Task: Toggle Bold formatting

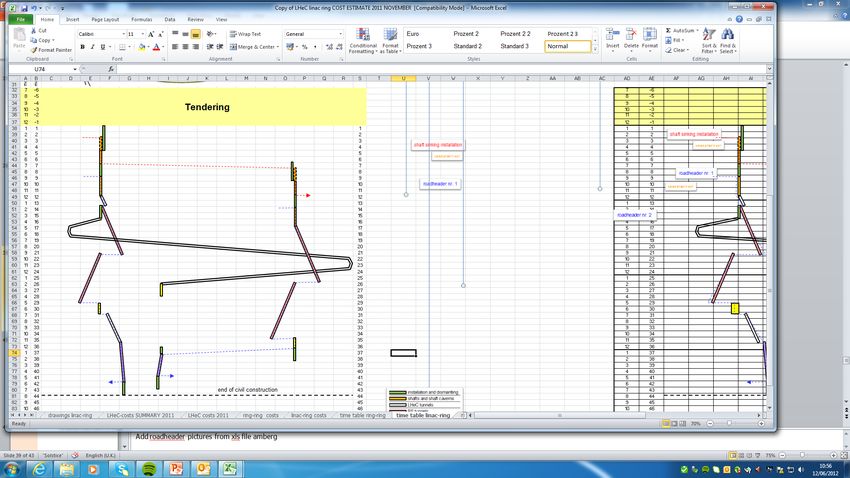Action: coord(82,47)
